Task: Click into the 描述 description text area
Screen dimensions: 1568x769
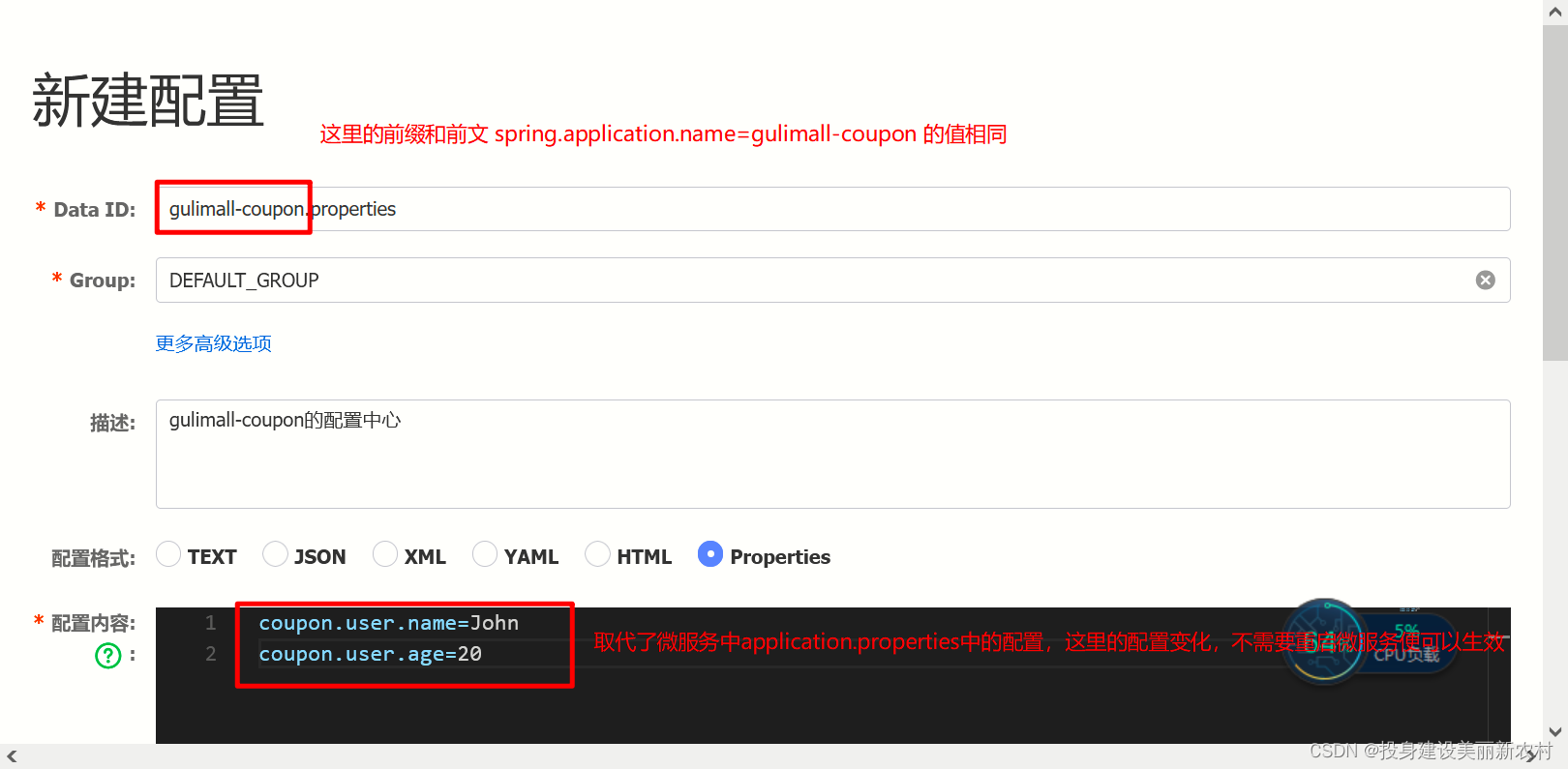Action: [832, 454]
